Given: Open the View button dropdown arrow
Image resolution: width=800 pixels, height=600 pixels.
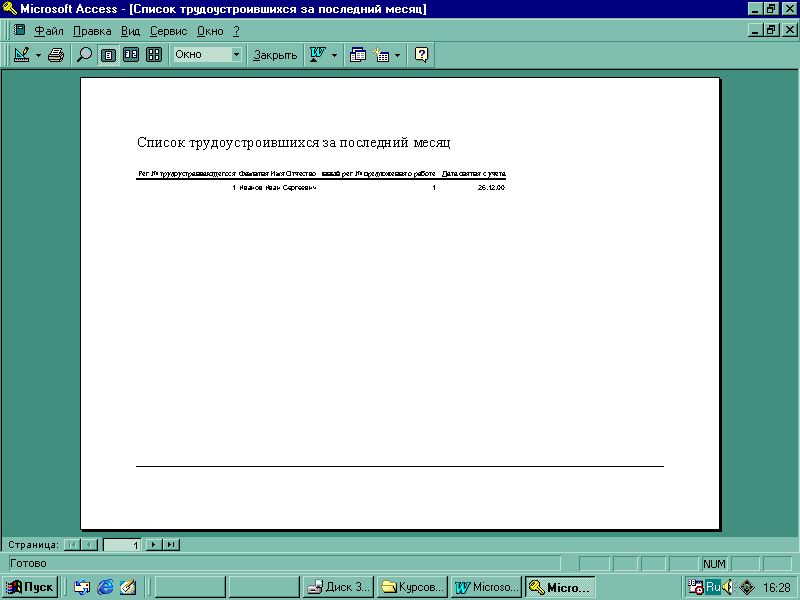Looking at the screenshot, I should (x=39, y=55).
